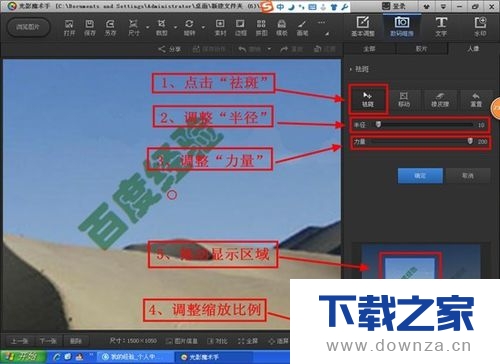Image resolution: width=500 pixels, height=364 pixels.
Task: Click the undo arrow icon
Action: 242,49
